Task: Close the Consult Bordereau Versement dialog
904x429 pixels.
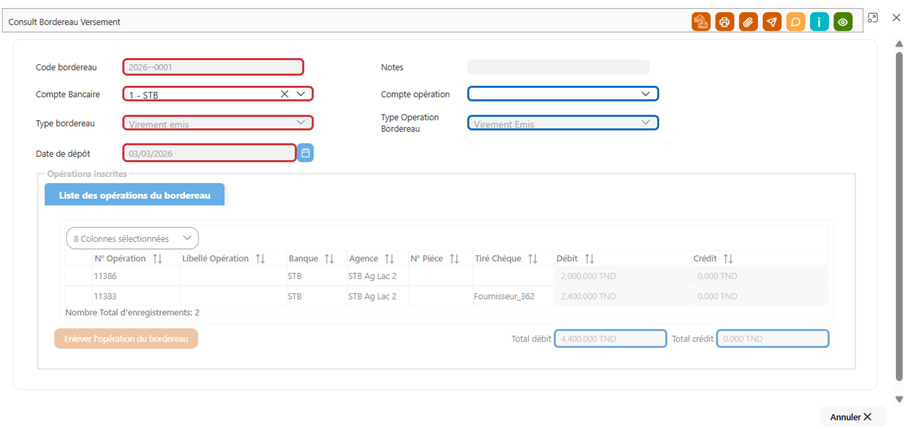Action: click(895, 18)
